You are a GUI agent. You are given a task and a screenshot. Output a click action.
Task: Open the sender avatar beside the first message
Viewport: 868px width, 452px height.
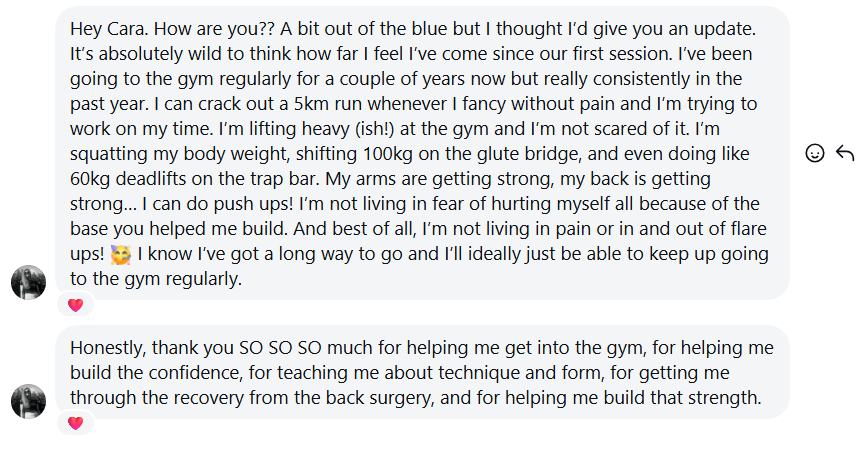point(28,282)
